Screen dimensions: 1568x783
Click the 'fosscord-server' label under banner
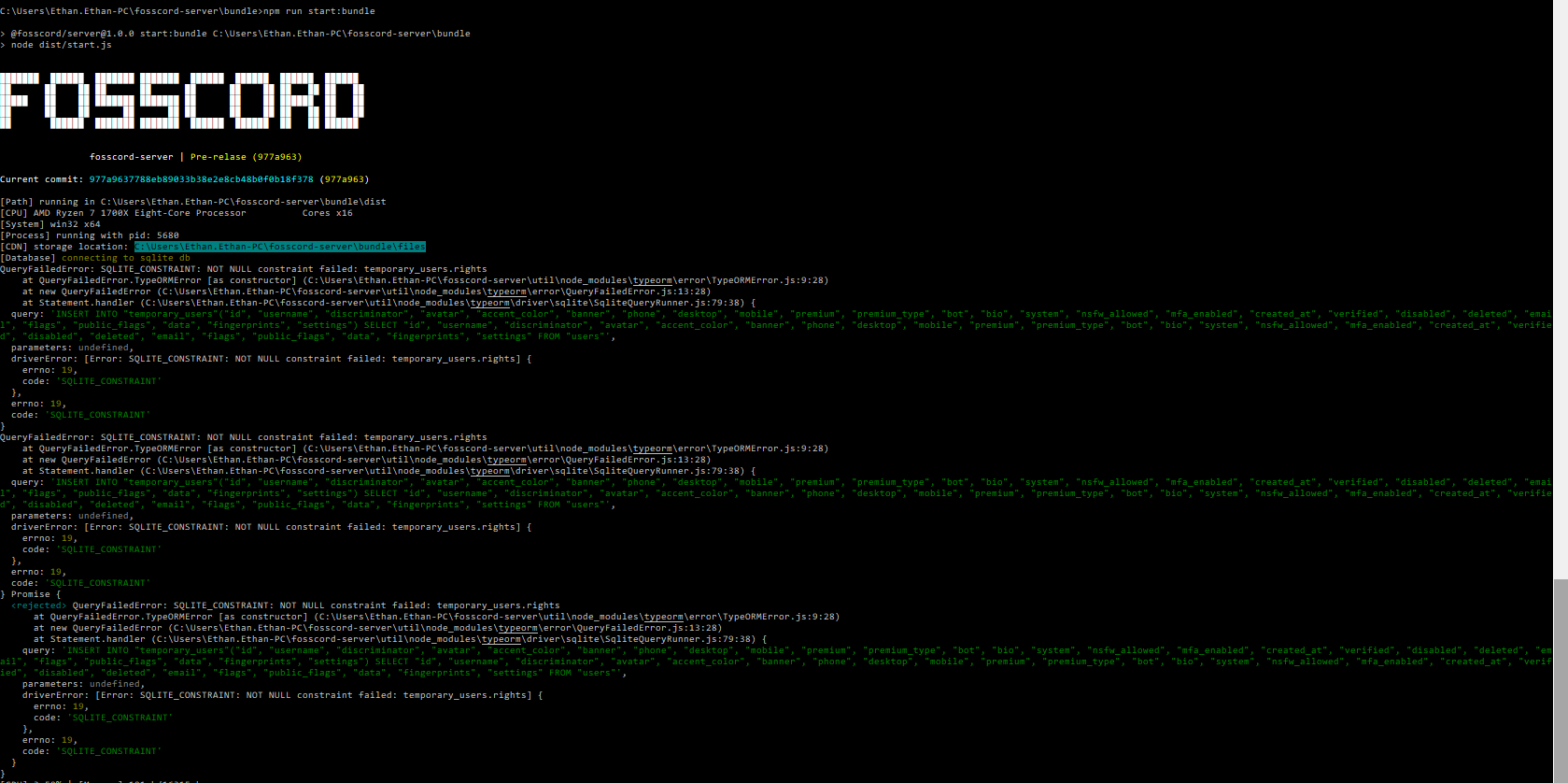coord(132,157)
